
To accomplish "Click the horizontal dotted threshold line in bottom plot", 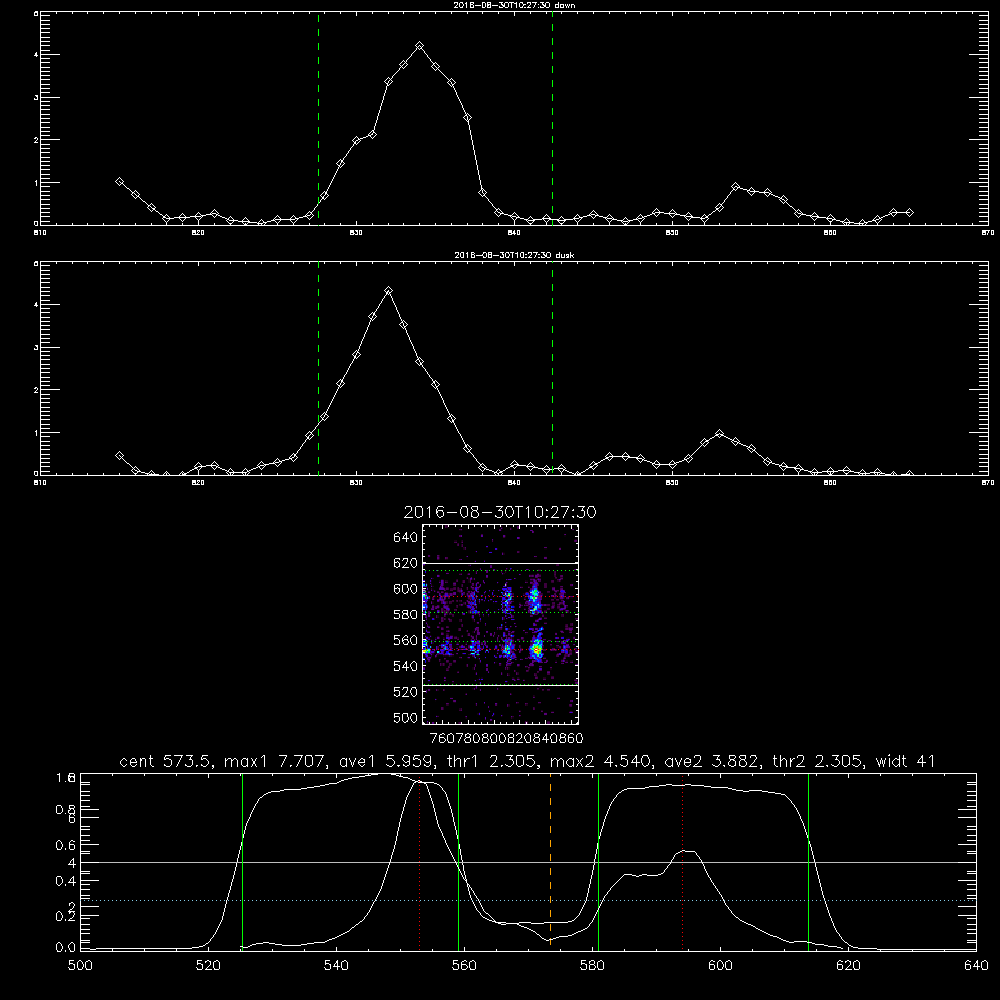I will (528, 901).
